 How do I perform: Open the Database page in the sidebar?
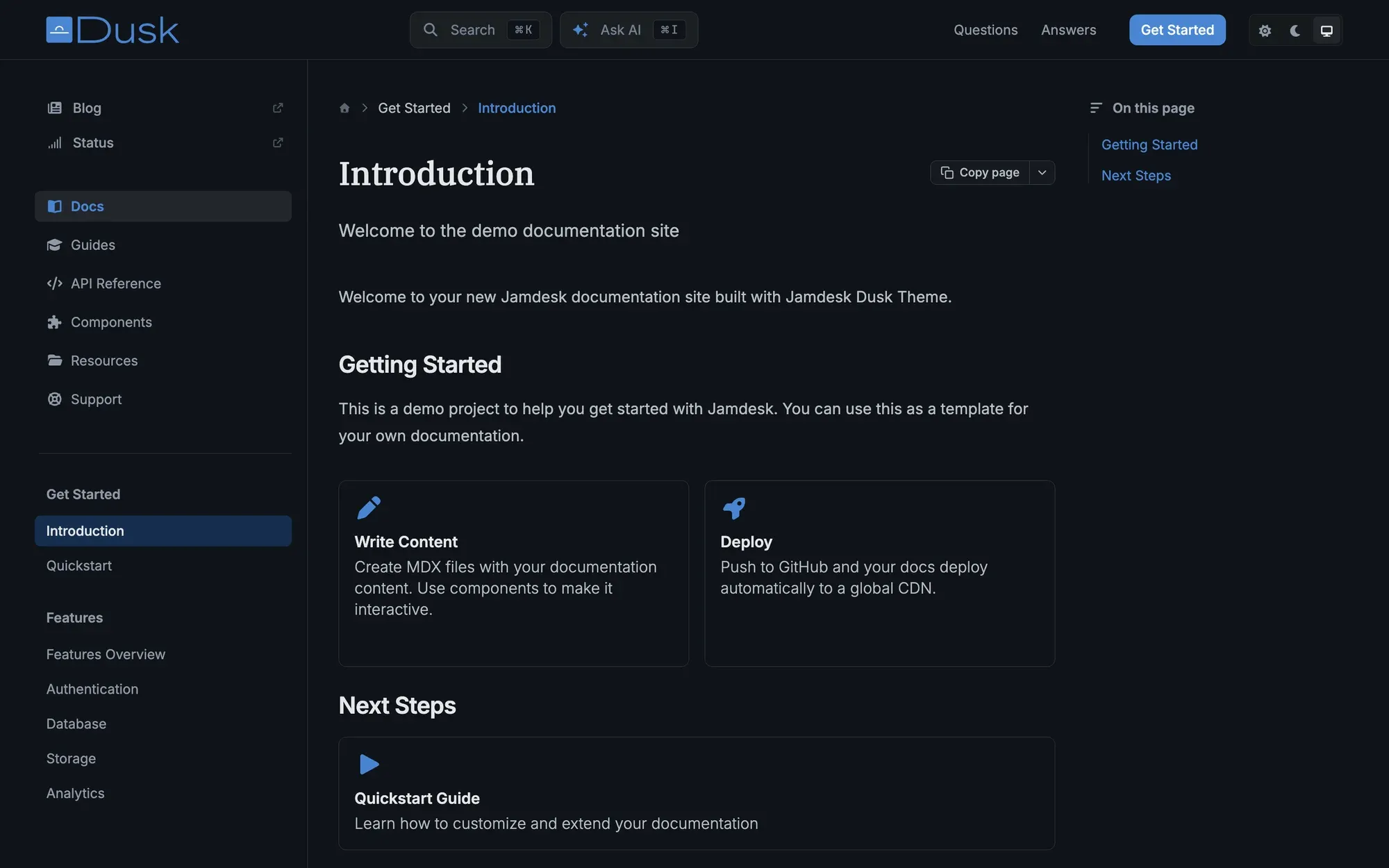click(x=163, y=724)
